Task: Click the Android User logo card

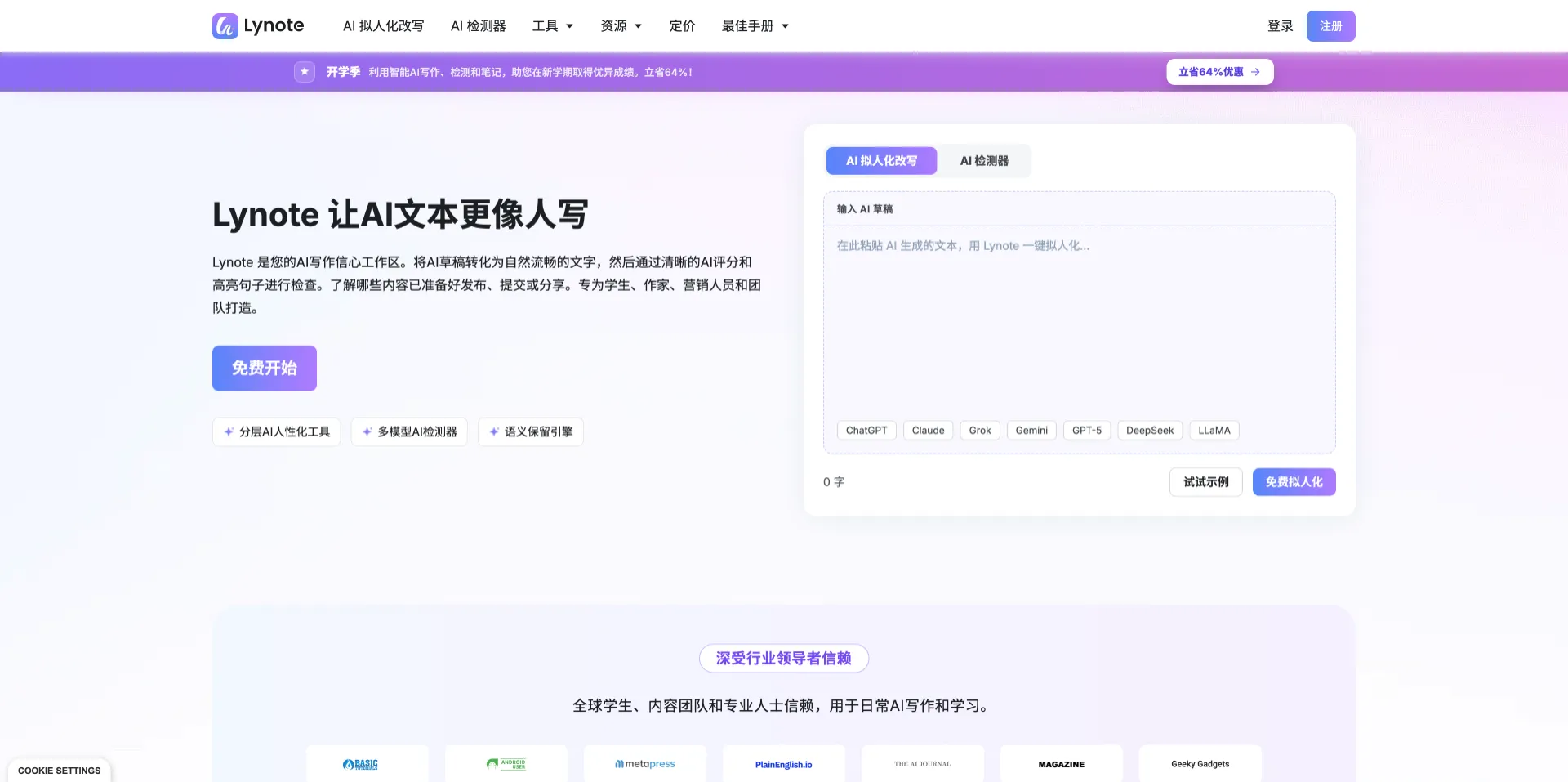Action: click(506, 764)
